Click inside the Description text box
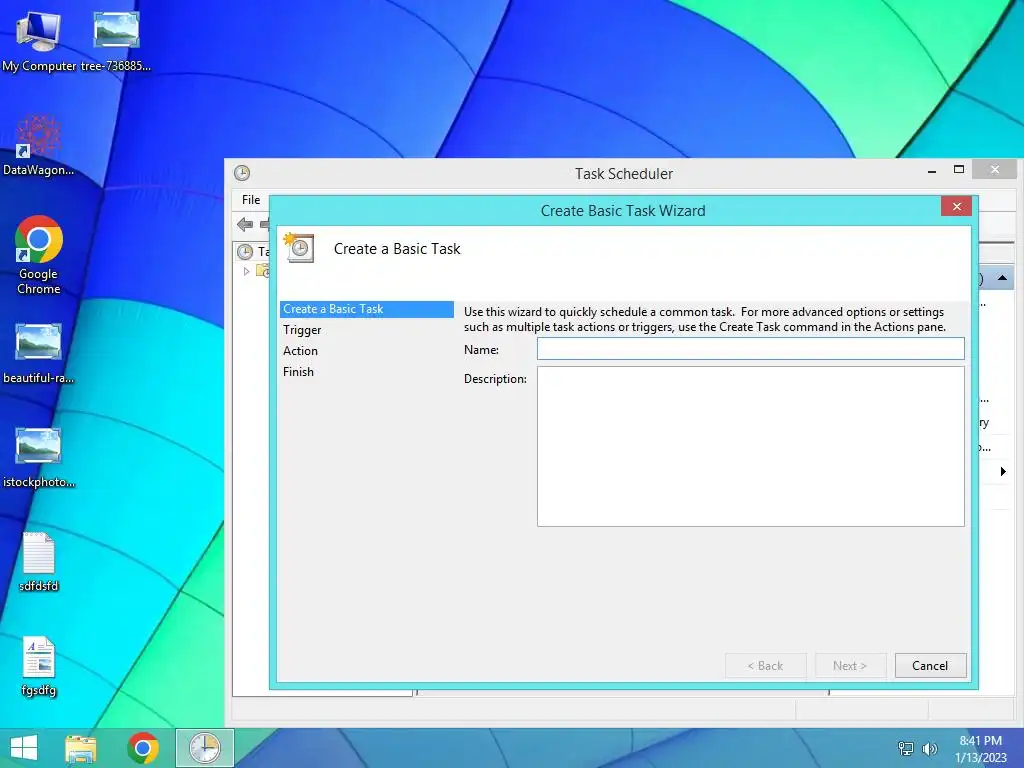The width and height of the screenshot is (1024, 768). (x=750, y=446)
